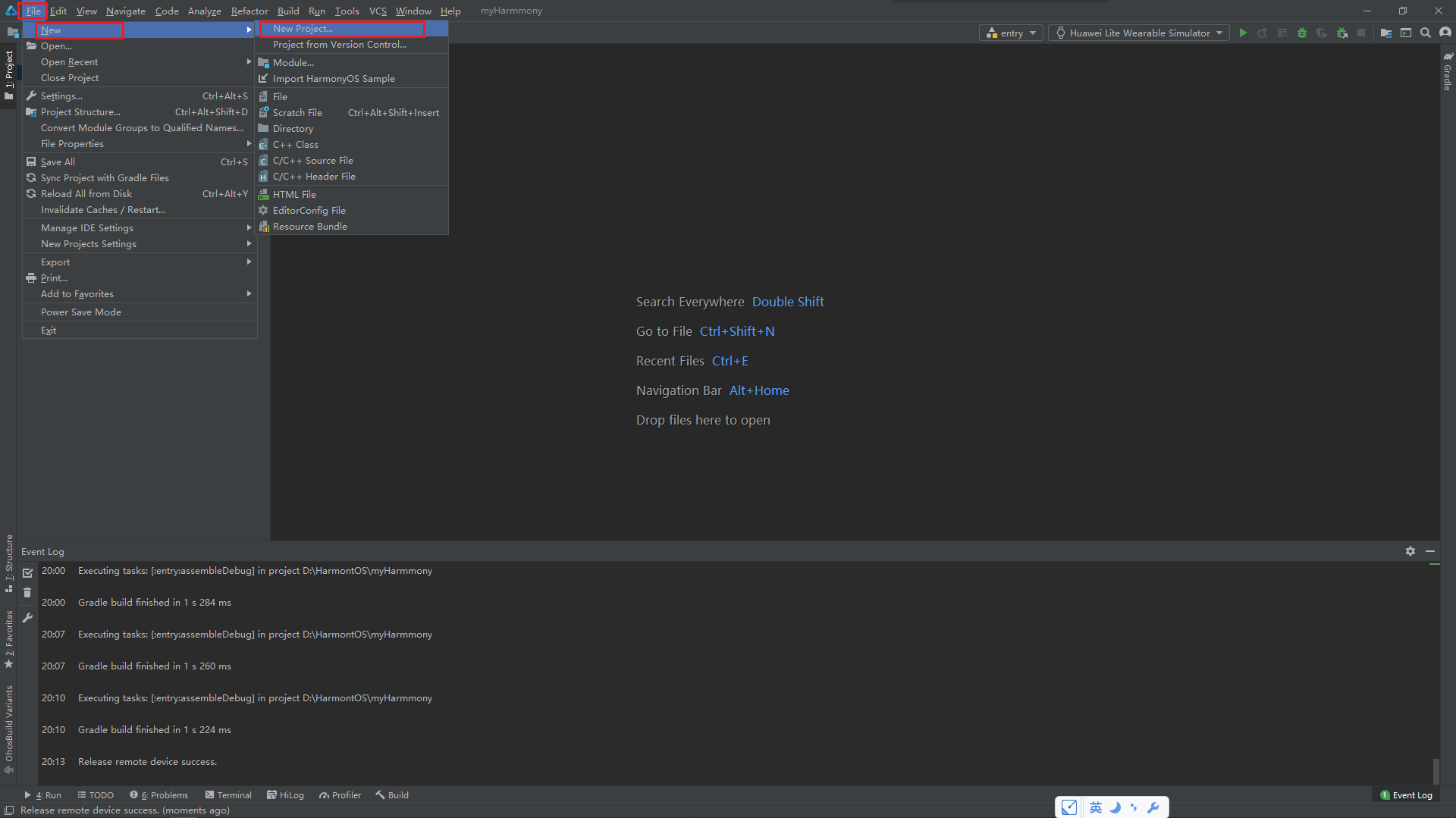This screenshot has height=818, width=1456.
Task: Open the Profiler tab
Action: (x=340, y=795)
